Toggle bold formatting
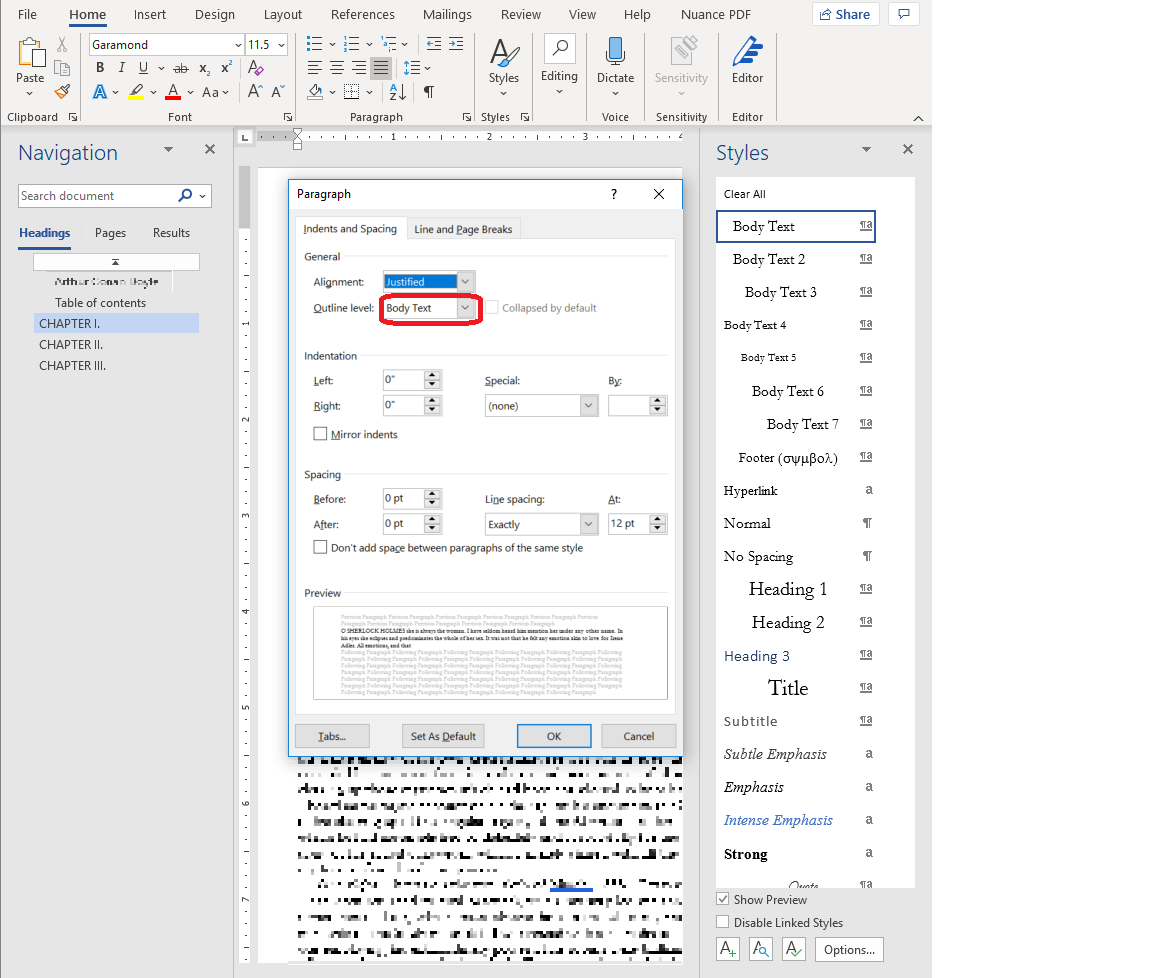Image resolution: width=1176 pixels, height=978 pixels. pyautogui.click(x=99, y=68)
